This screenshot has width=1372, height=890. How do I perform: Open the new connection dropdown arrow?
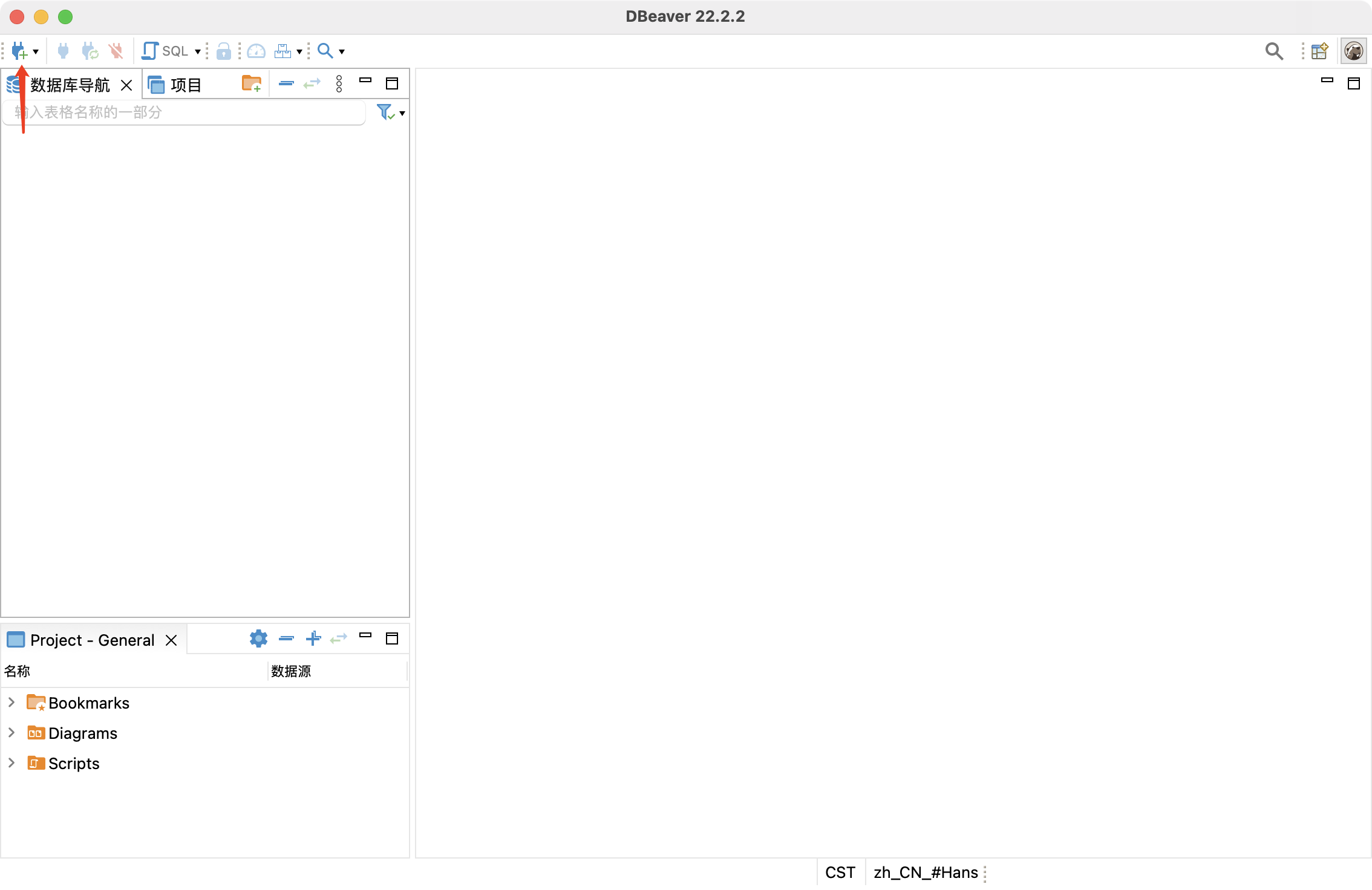pyautogui.click(x=36, y=52)
